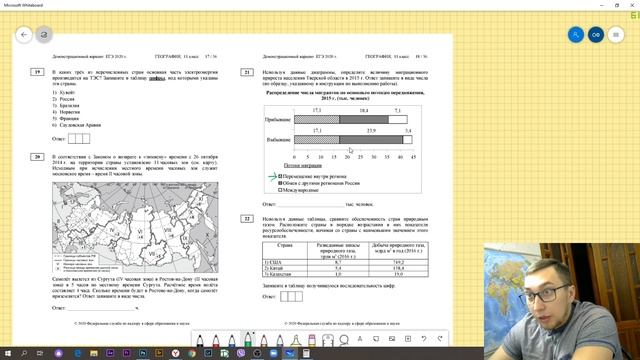640x360 pixels.
Task: Insert an image onto the whiteboard
Action: 392,339
